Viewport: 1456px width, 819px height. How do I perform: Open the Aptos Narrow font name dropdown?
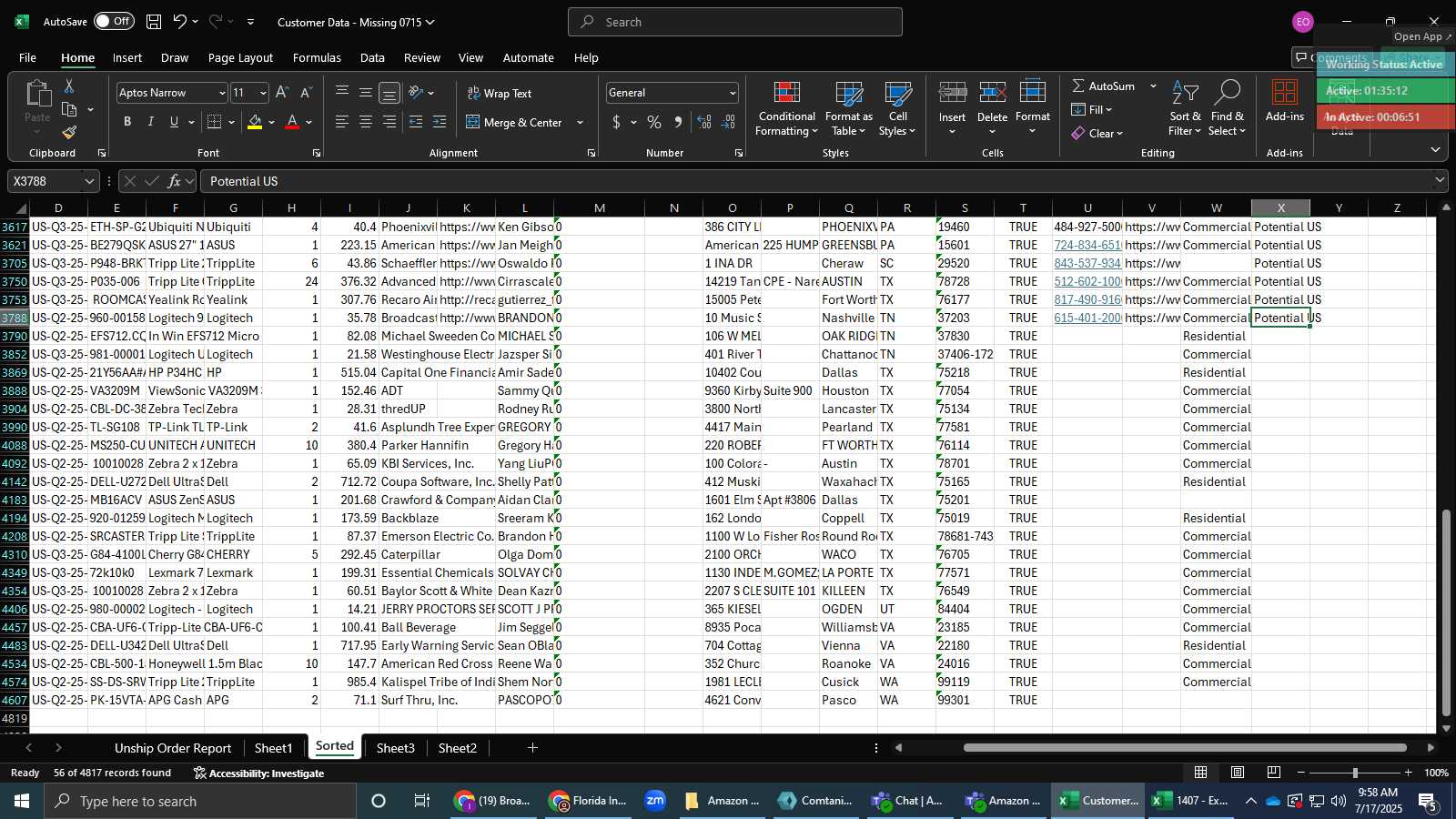tap(221, 93)
